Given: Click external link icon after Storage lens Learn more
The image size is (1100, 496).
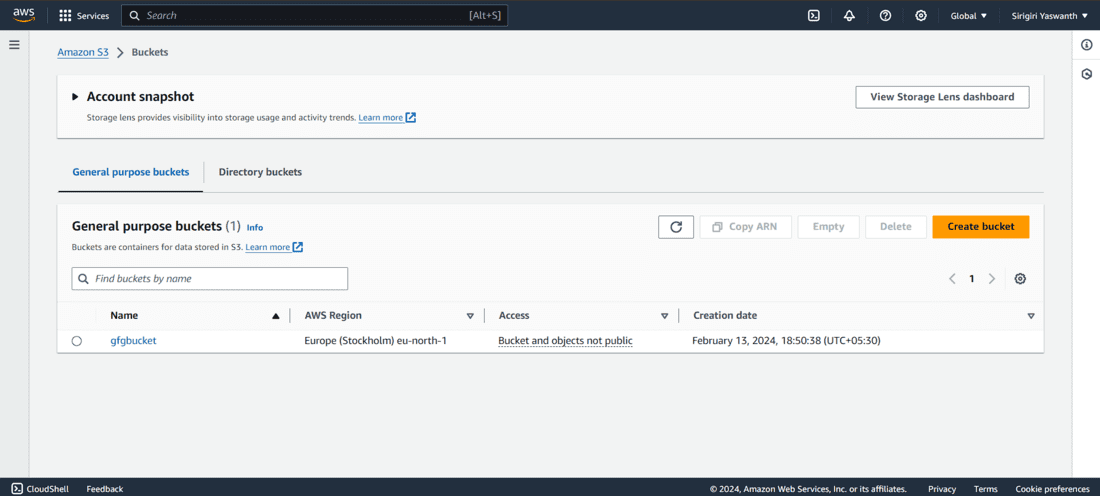Looking at the screenshot, I should click(411, 117).
